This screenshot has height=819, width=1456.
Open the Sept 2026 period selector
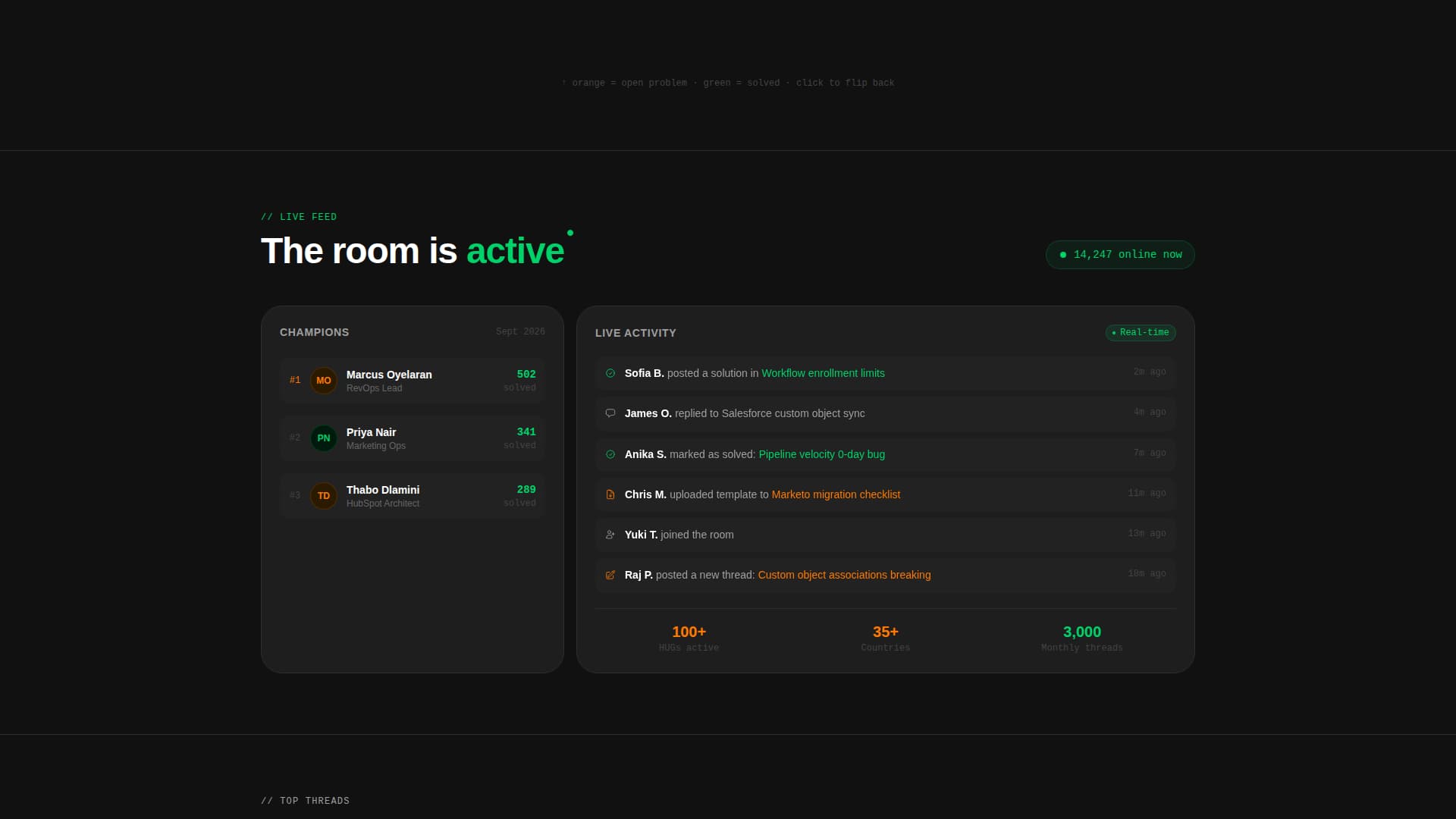[520, 331]
